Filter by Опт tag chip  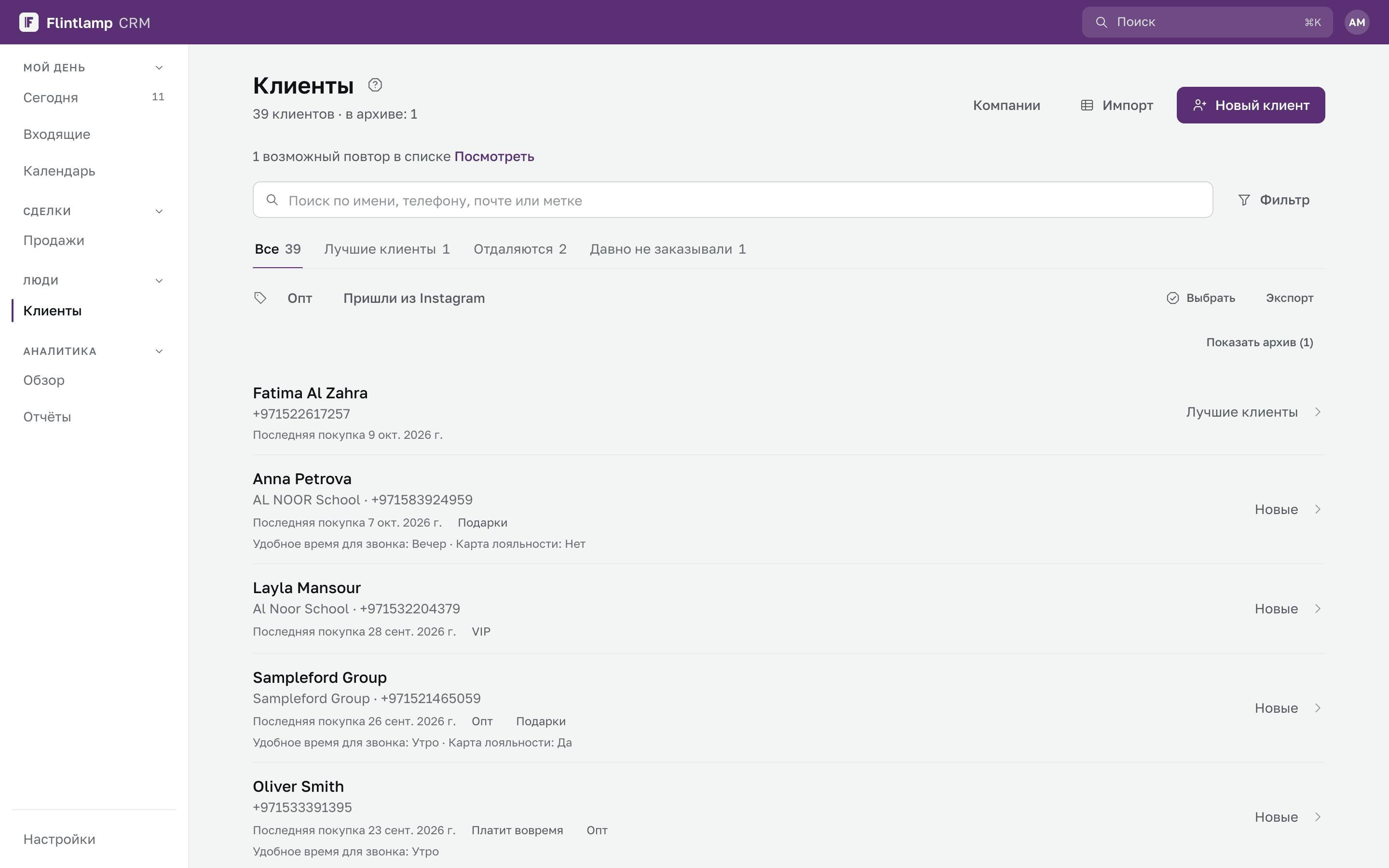coord(300,298)
